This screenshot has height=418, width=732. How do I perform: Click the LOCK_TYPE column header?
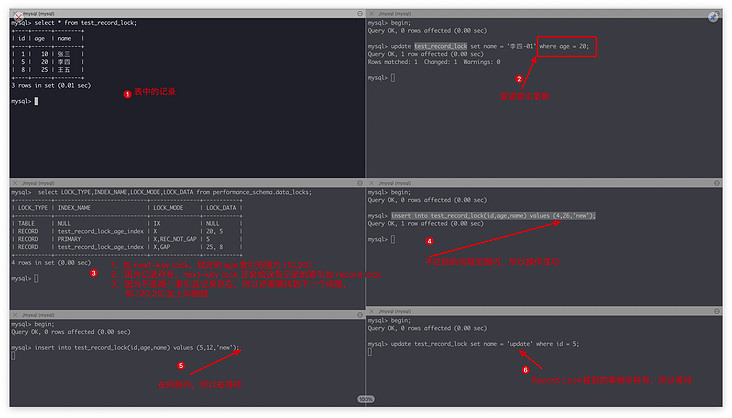pyautogui.click(x=33, y=208)
